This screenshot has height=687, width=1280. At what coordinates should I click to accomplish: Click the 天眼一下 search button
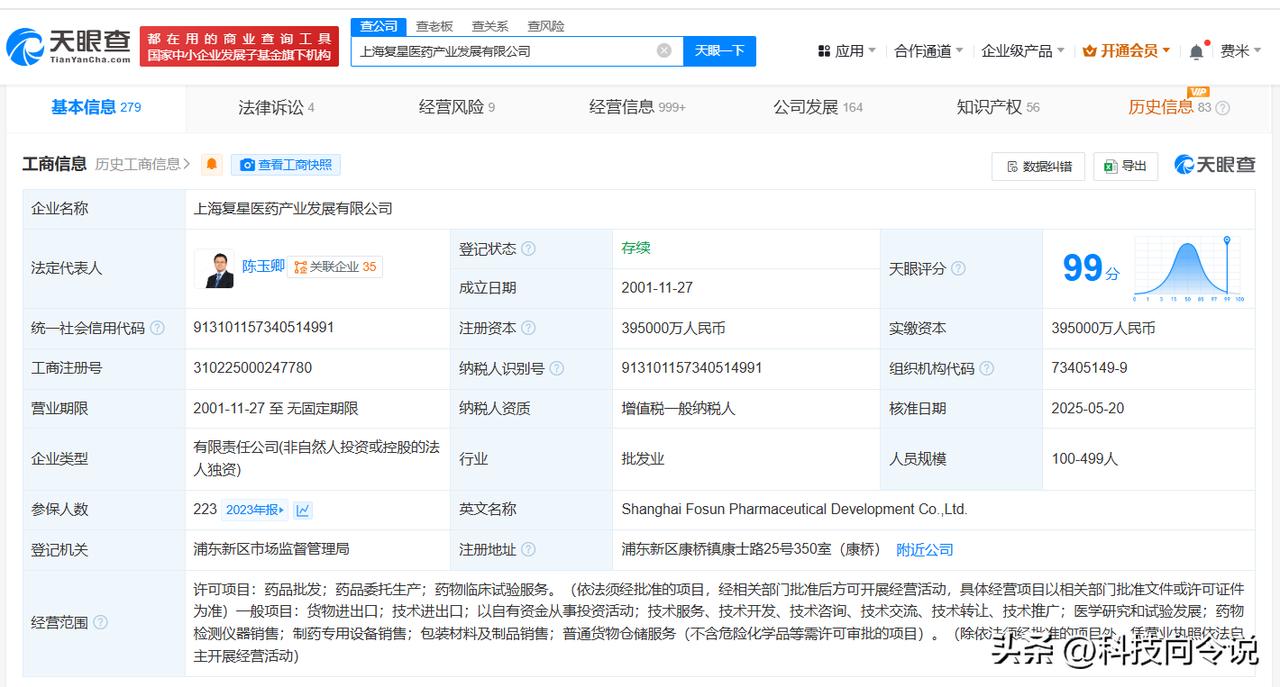(x=719, y=51)
